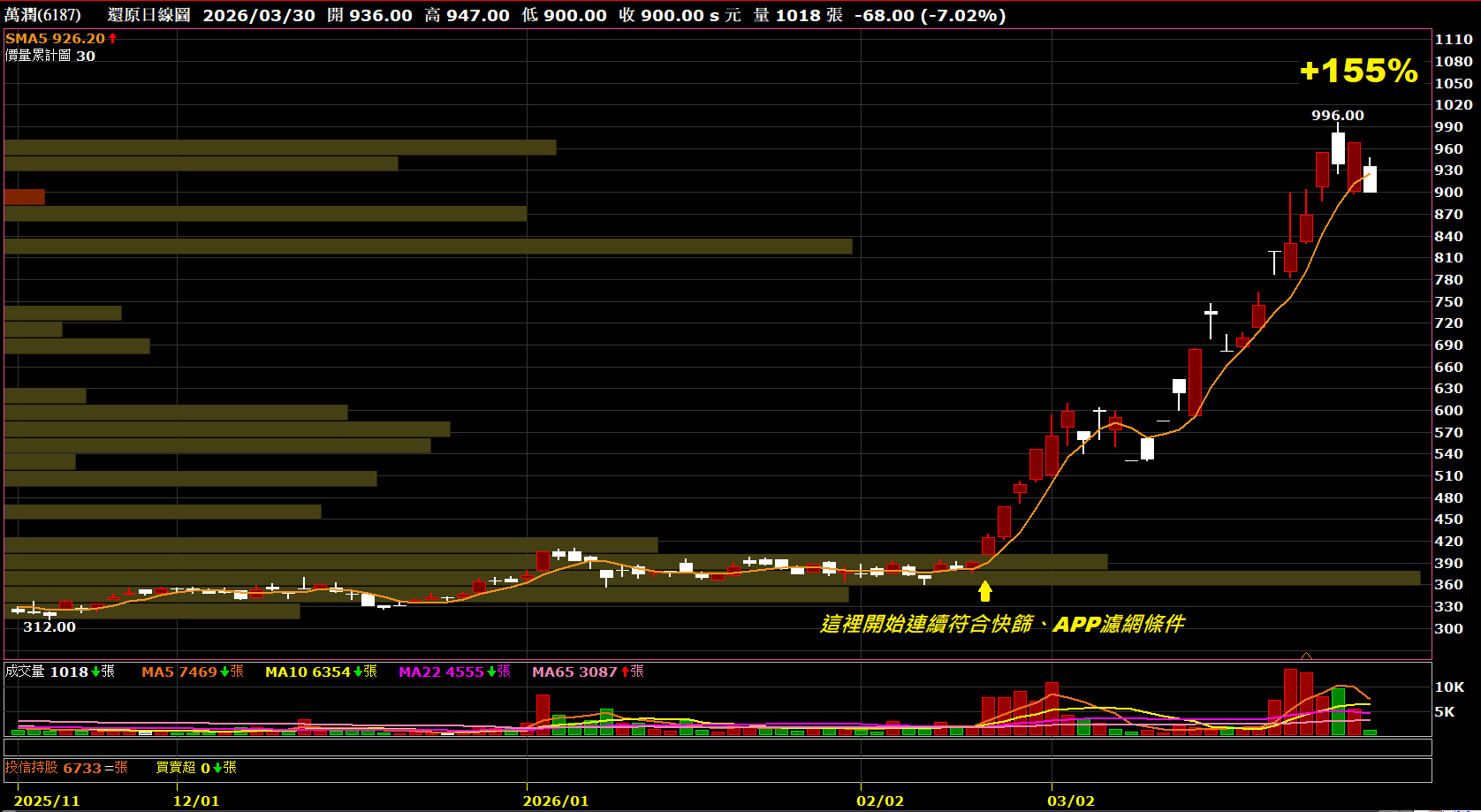Open the 價量累計圖 30 label
This screenshot has width=1481, height=812.
(50, 56)
